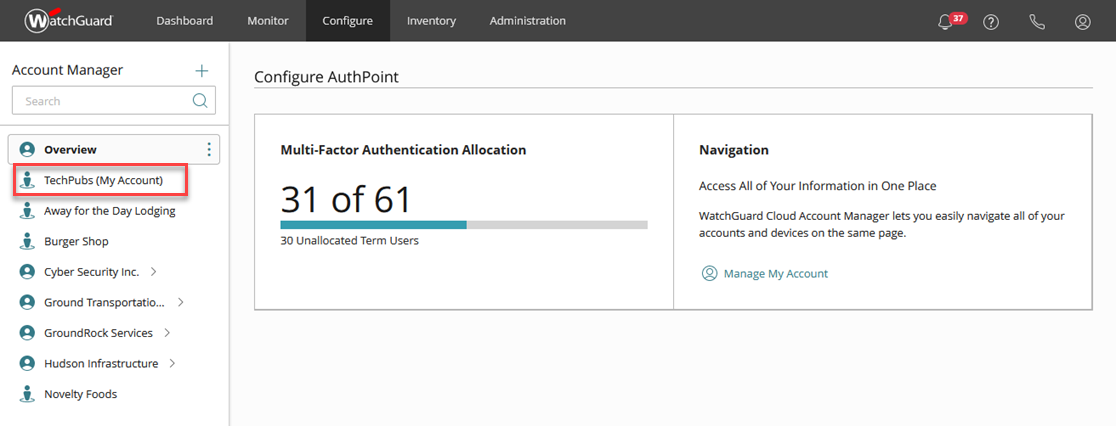Click the search magnifier icon

(200, 101)
